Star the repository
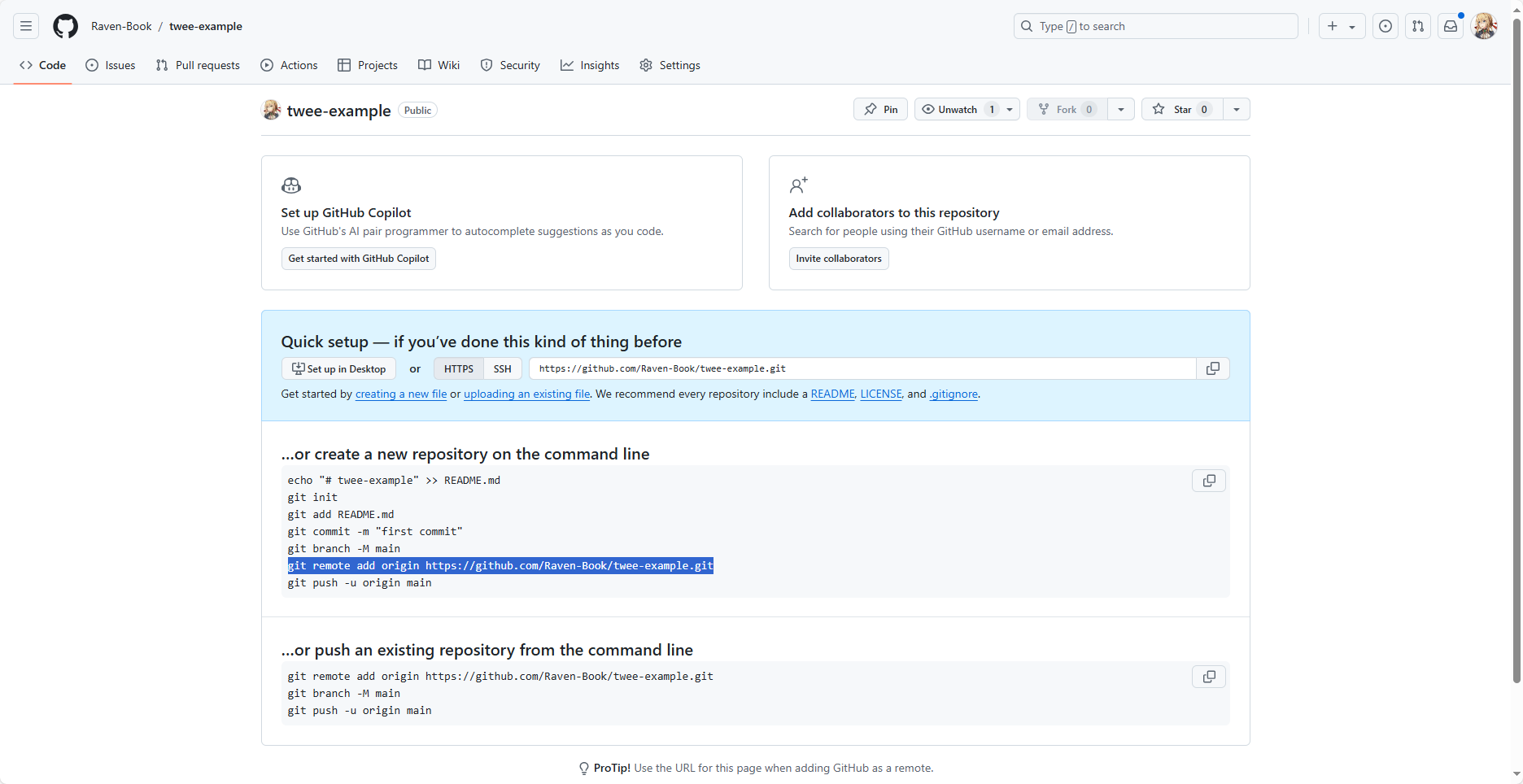 pyautogui.click(x=1181, y=109)
